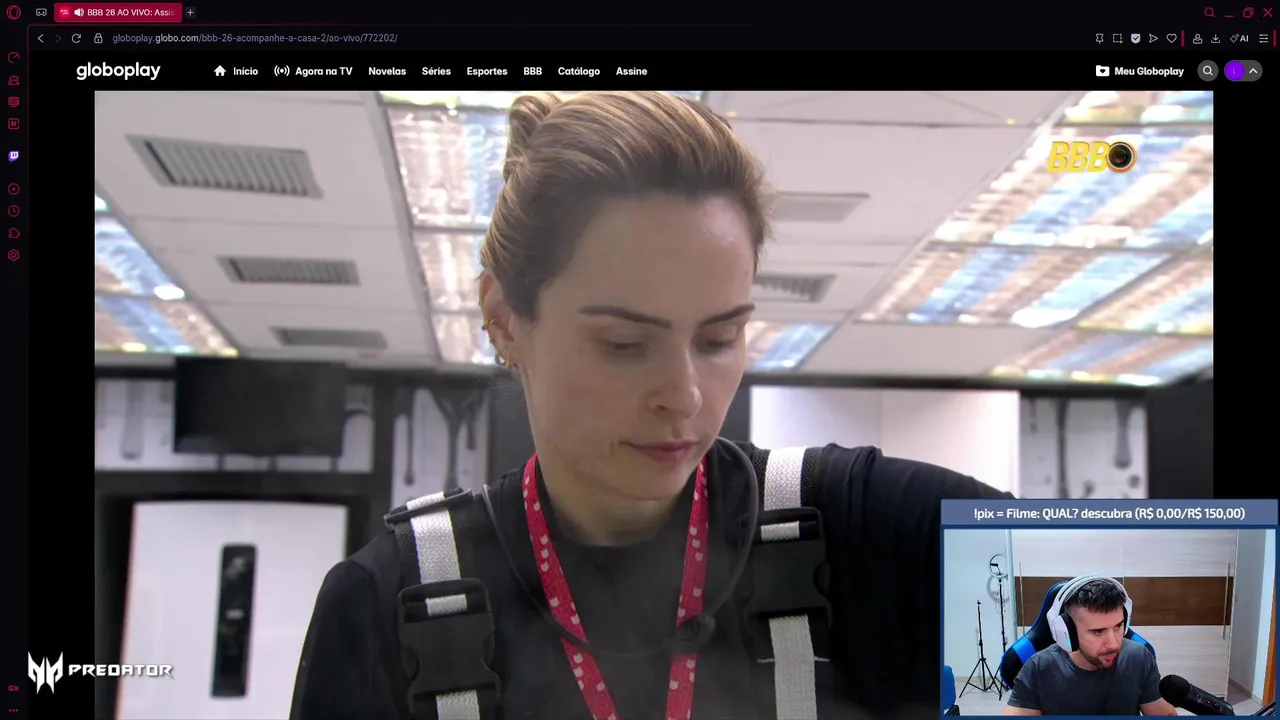Open Meu Globoplay page
The width and height of the screenshot is (1280, 720).
pyautogui.click(x=1140, y=71)
